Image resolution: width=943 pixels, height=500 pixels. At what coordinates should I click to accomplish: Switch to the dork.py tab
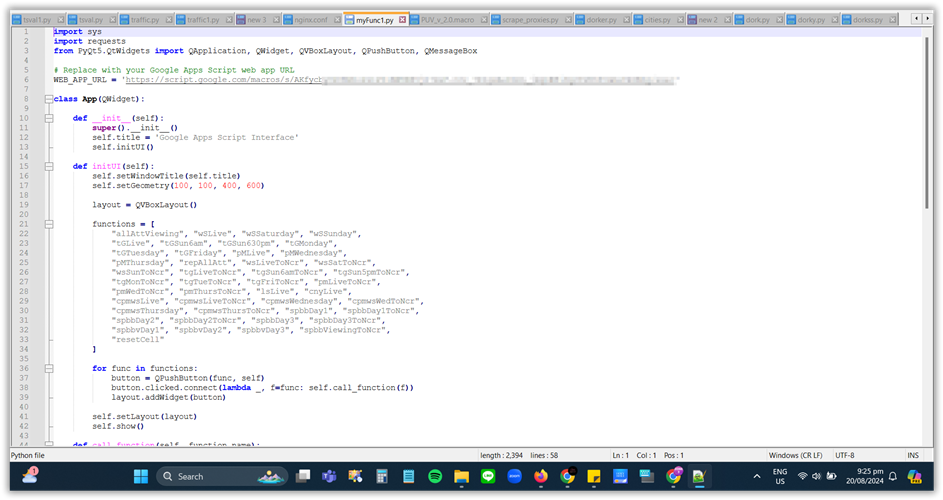point(757,20)
